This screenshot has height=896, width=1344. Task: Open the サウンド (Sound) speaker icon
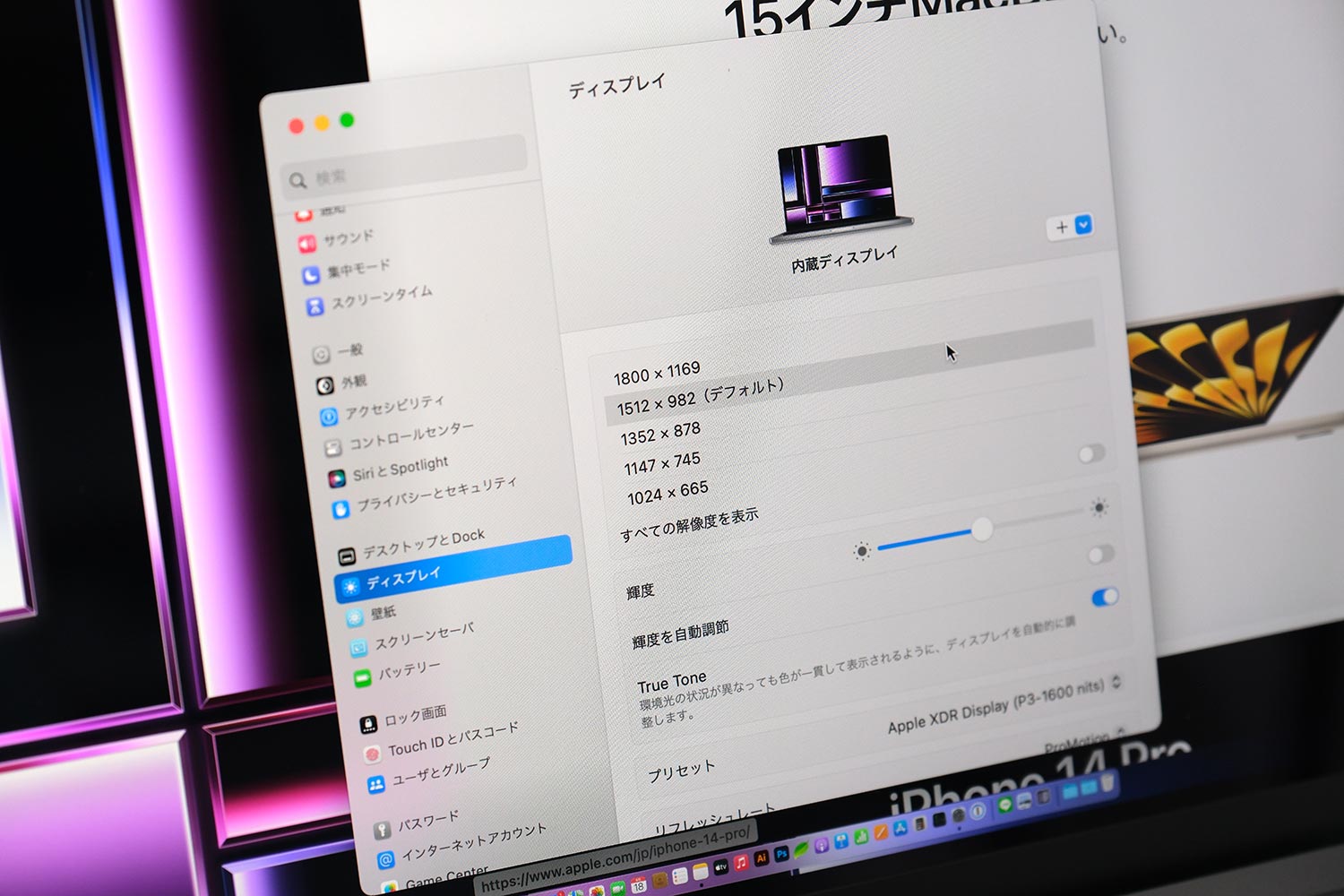pos(306,244)
